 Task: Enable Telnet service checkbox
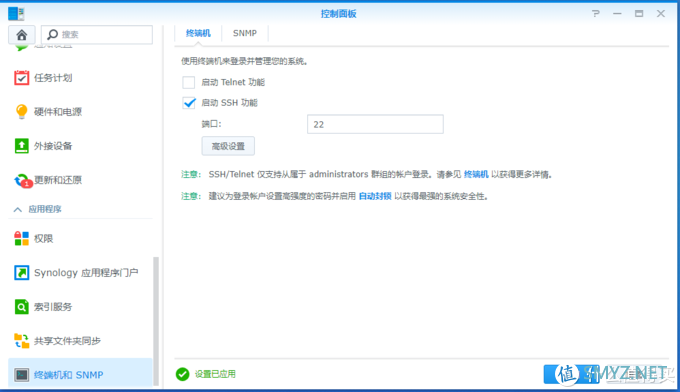pos(189,82)
